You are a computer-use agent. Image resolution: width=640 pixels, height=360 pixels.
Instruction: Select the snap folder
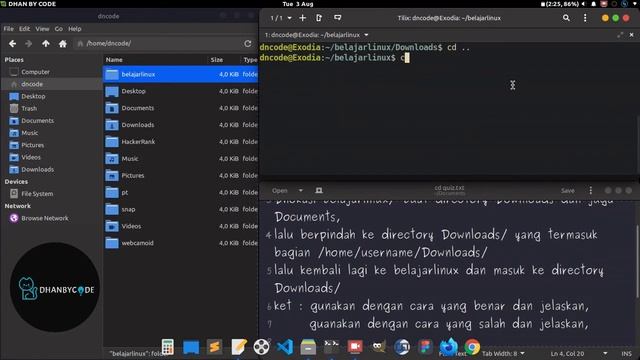click(x=180, y=209)
